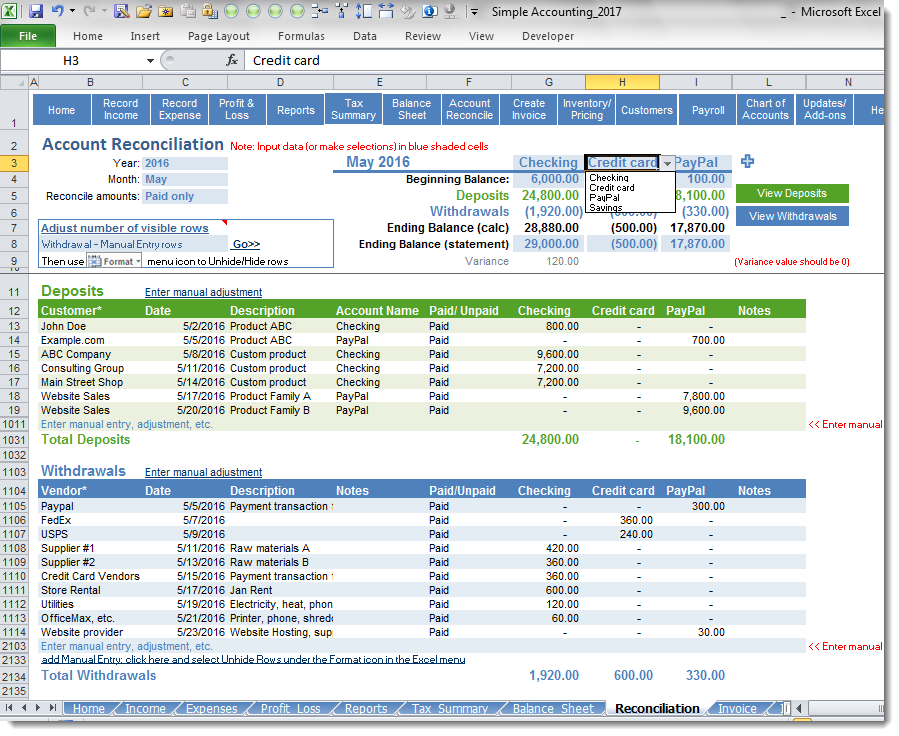Select the 29,000.00 statement balance cell
The width and height of the screenshot is (899, 736).
pos(548,244)
